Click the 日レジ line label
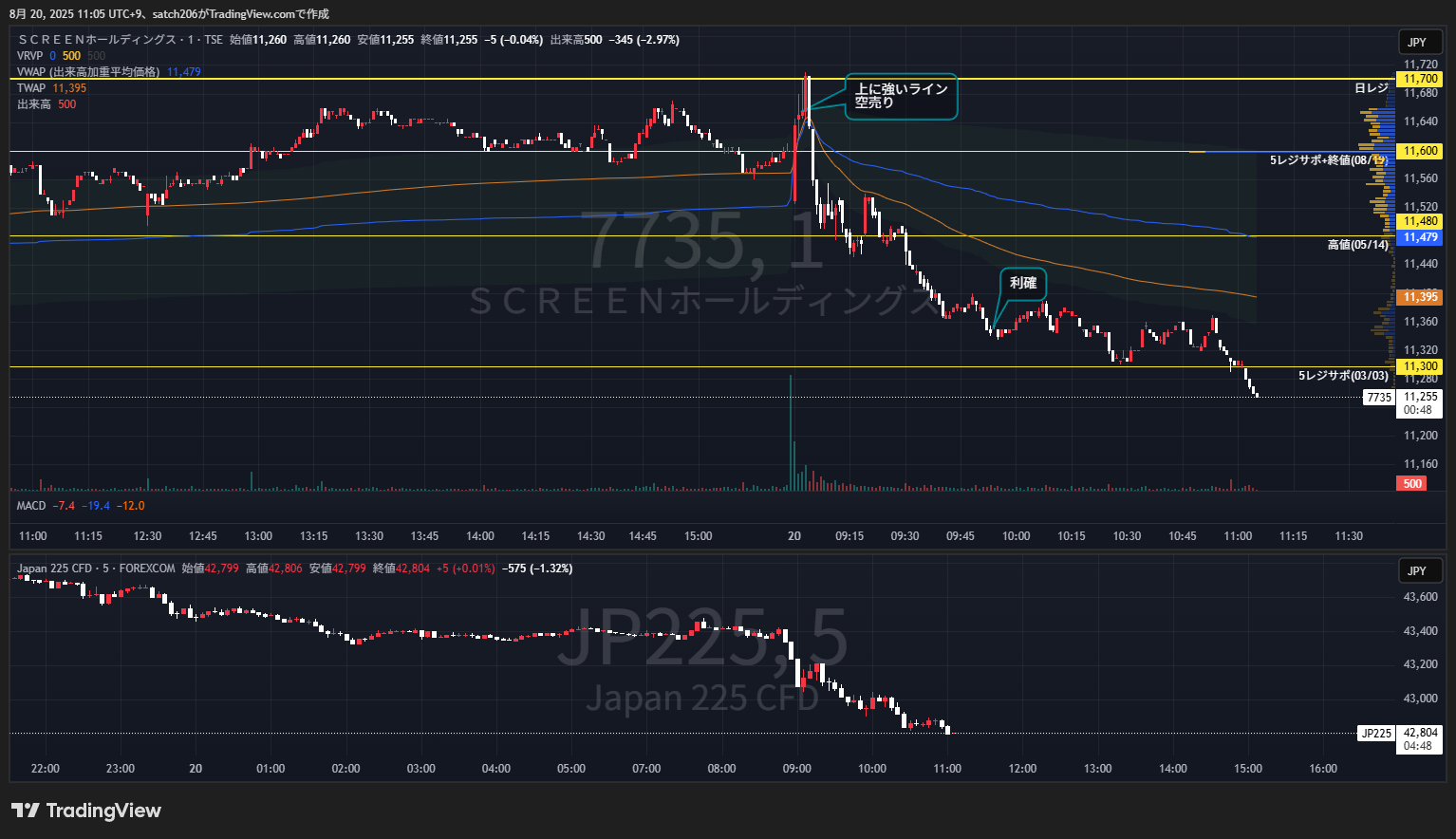 pos(1371,88)
